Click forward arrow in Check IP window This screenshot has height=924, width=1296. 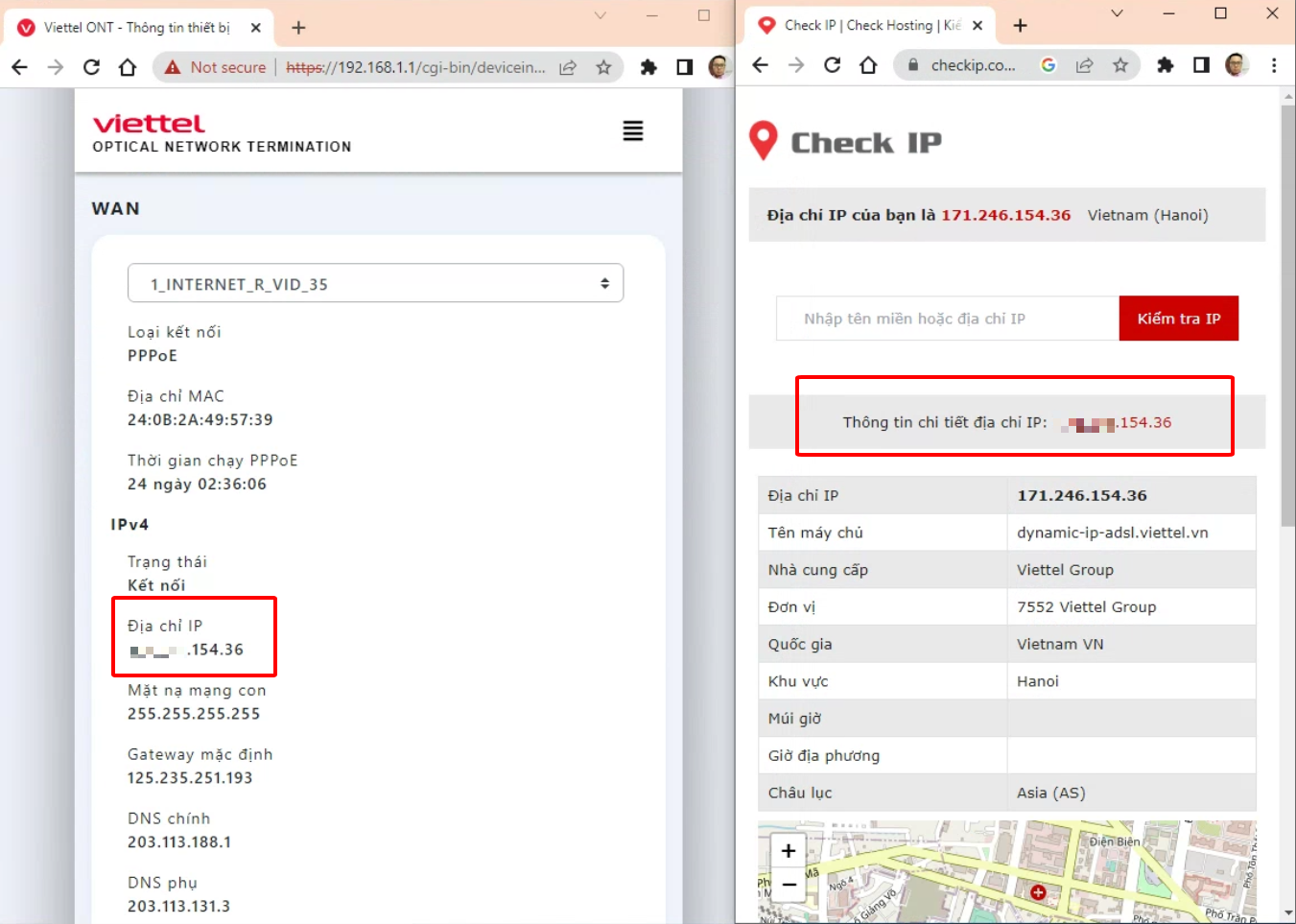(x=796, y=65)
